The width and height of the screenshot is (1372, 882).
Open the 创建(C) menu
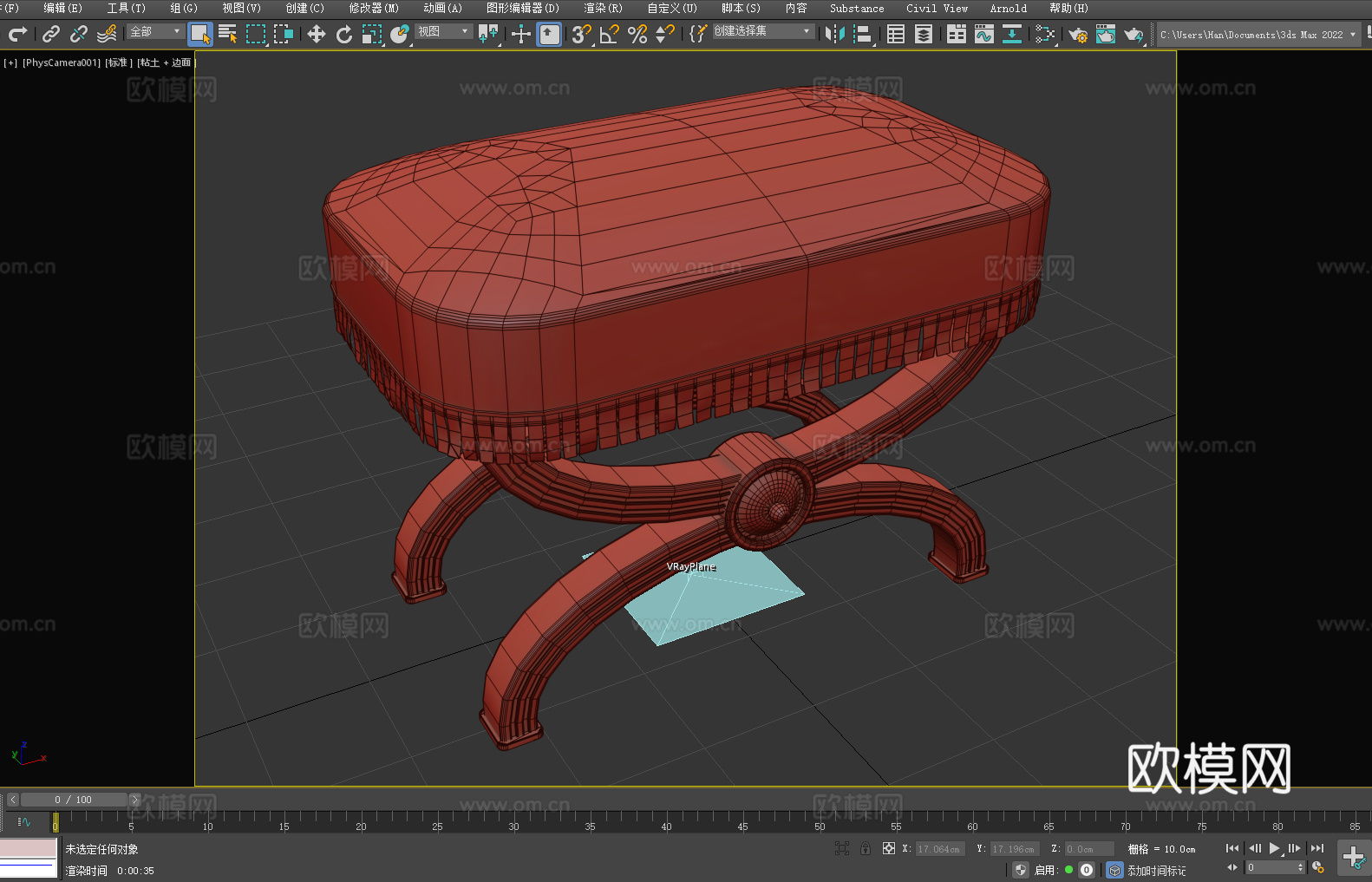(x=304, y=8)
